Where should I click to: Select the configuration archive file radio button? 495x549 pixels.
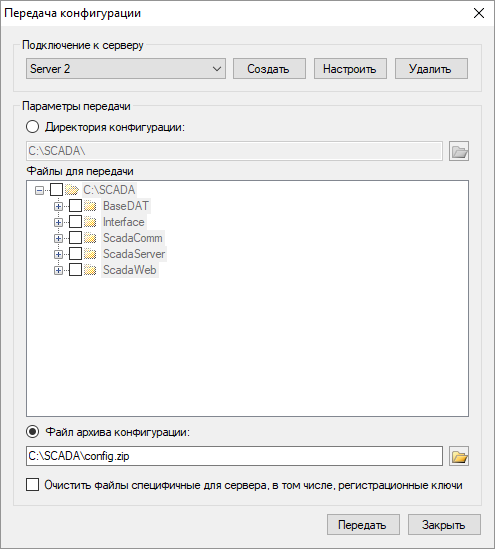(33, 432)
